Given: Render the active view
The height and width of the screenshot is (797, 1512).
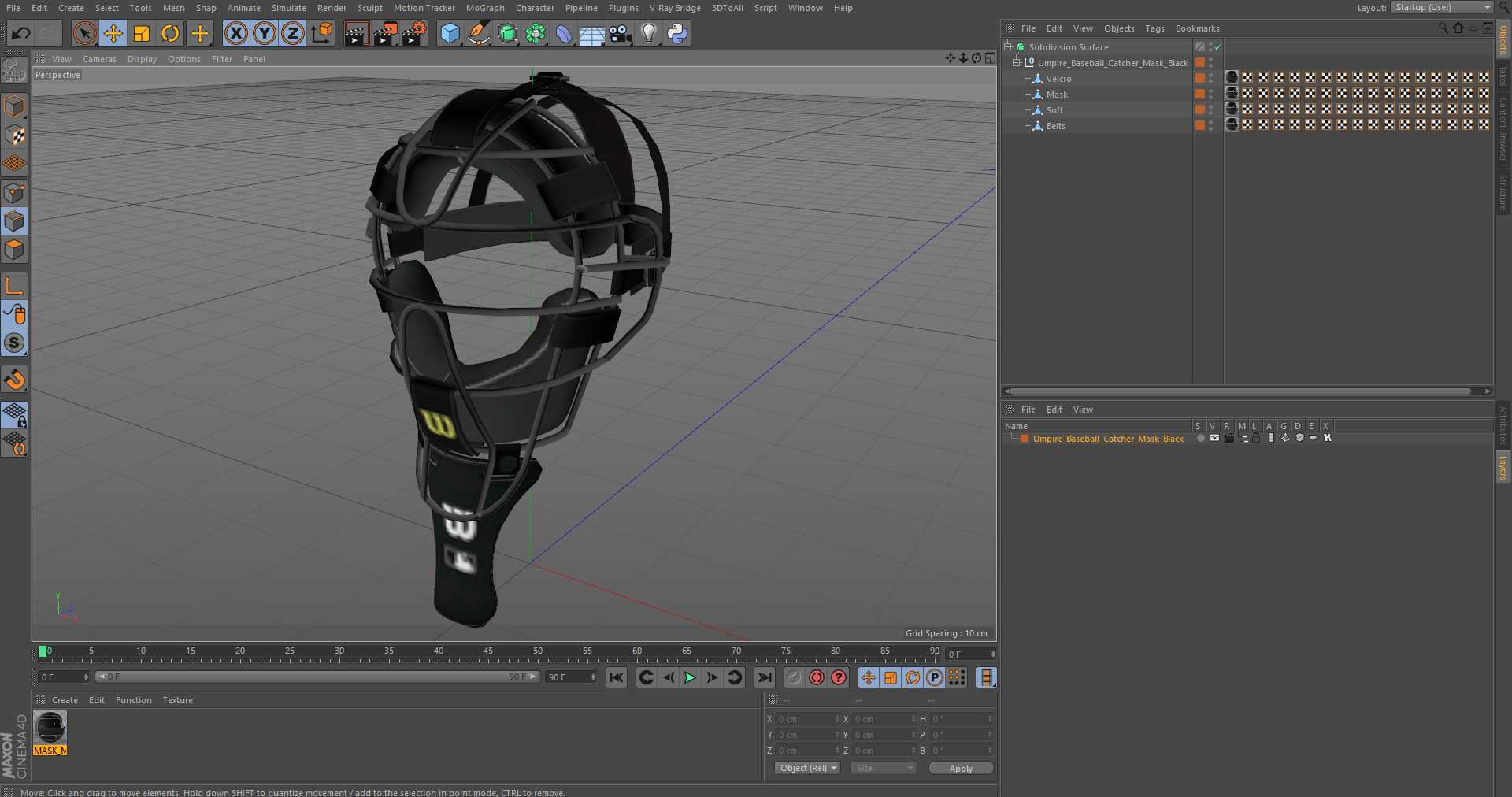Looking at the screenshot, I should 356,33.
